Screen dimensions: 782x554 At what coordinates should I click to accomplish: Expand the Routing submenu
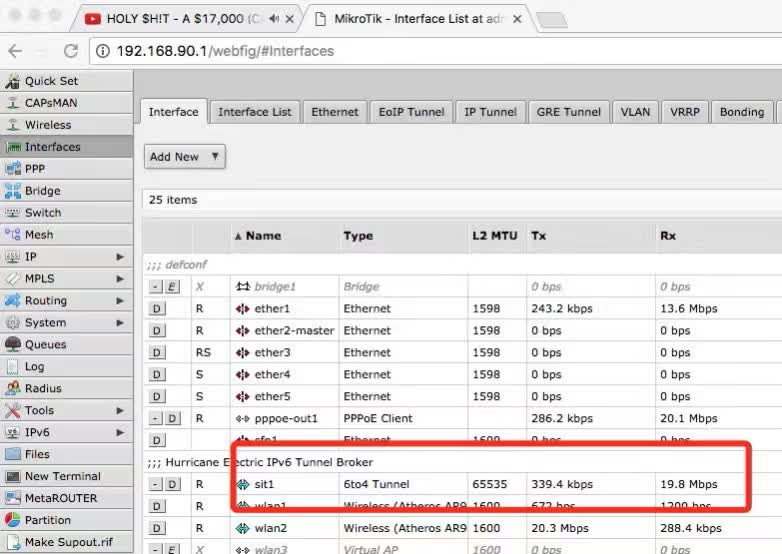point(120,300)
